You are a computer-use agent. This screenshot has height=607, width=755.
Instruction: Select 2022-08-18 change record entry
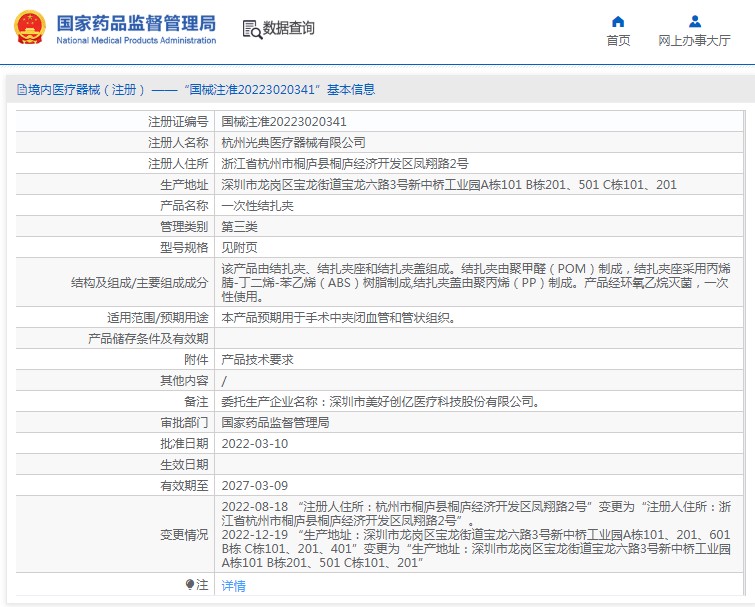point(476,514)
